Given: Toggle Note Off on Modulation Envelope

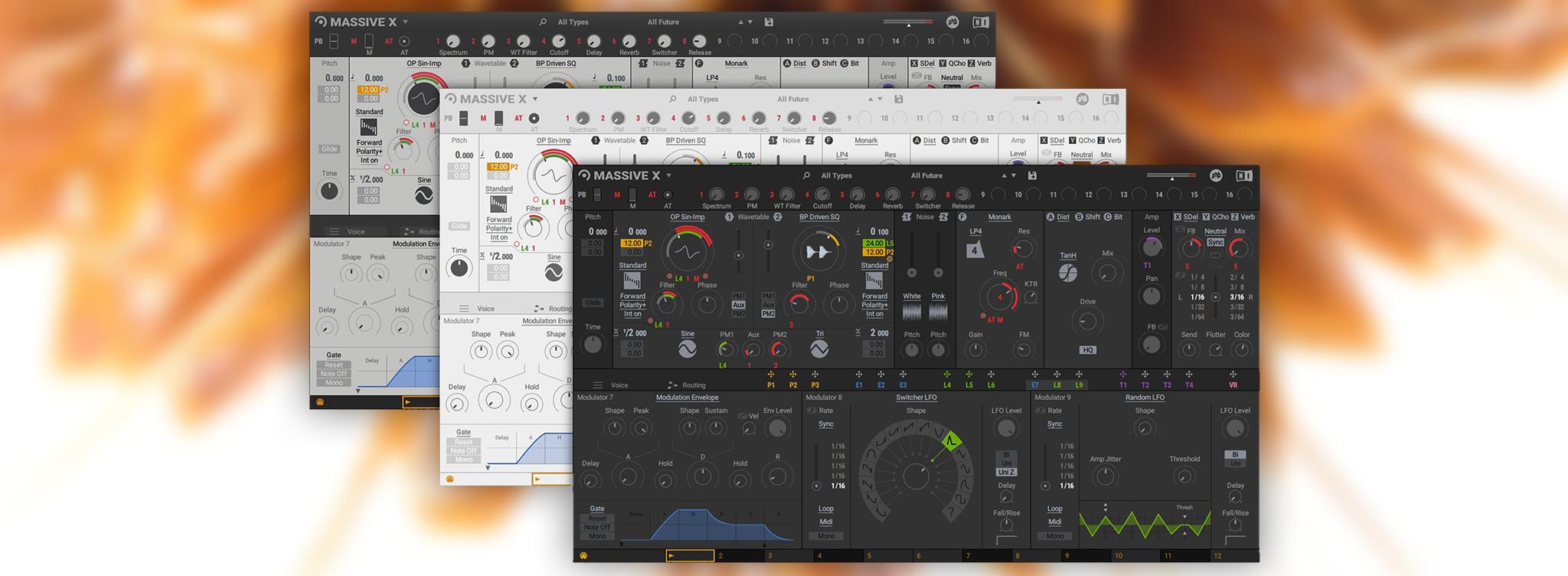Looking at the screenshot, I should click(x=597, y=527).
